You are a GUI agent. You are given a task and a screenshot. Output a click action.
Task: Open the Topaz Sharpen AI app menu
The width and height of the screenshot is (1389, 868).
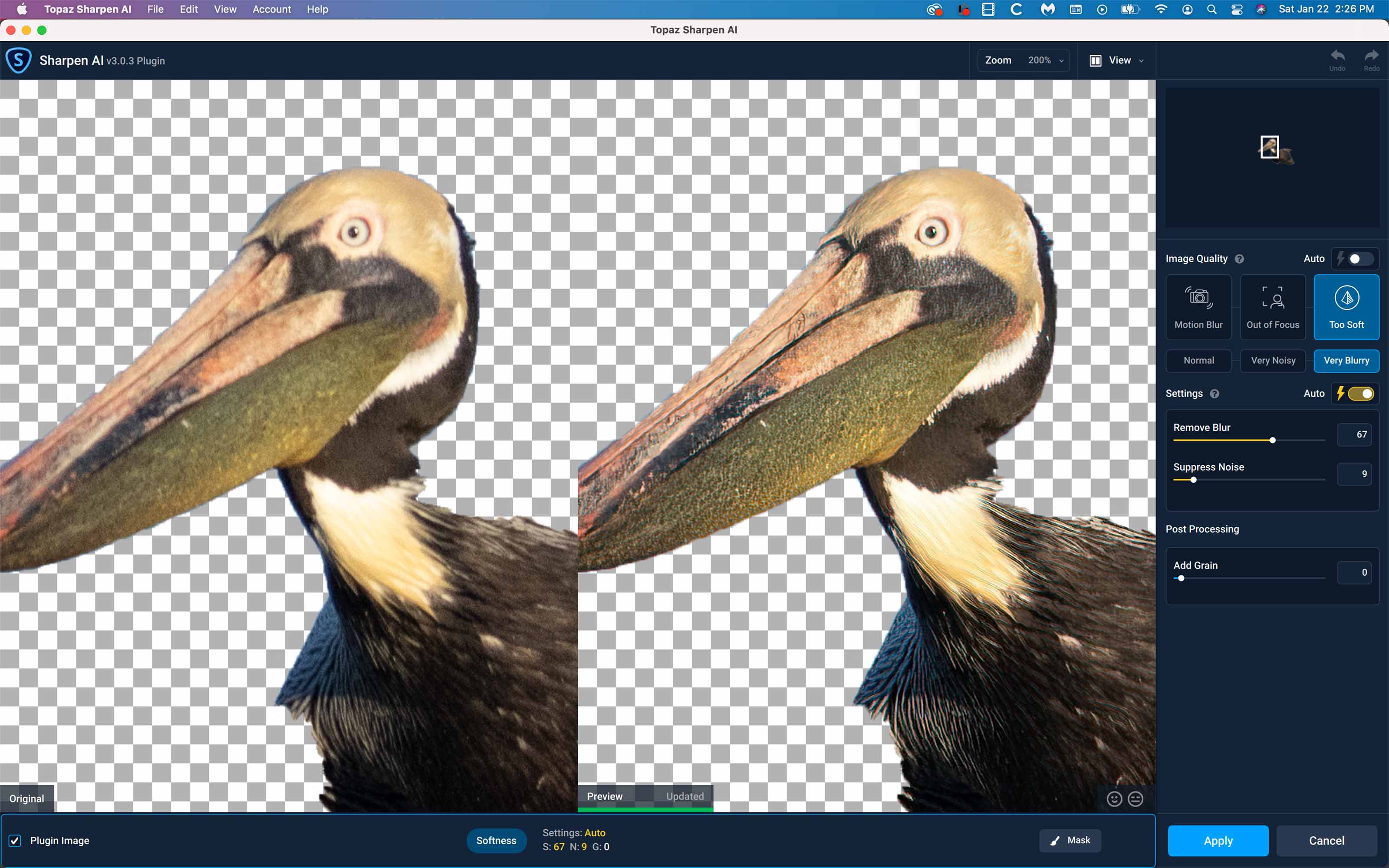[88, 9]
